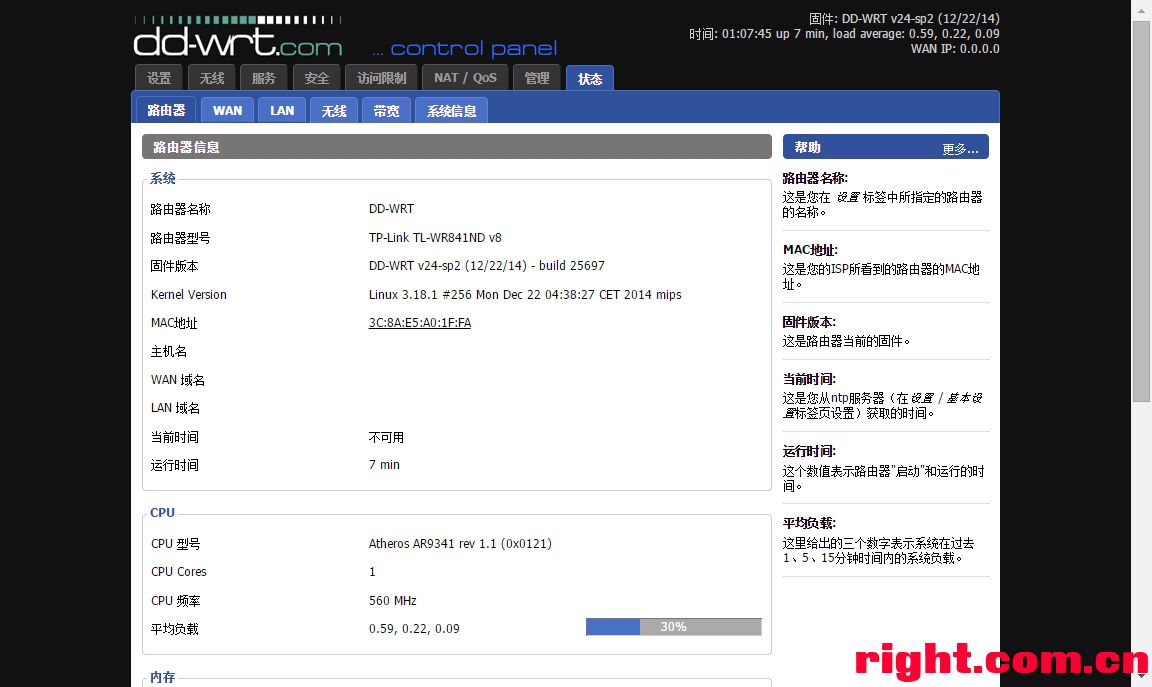Screen dimensions: 1152x687
Task: Click the 固件: DD-WRT v24-sp2 header text
Action: click(x=904, y=18)
